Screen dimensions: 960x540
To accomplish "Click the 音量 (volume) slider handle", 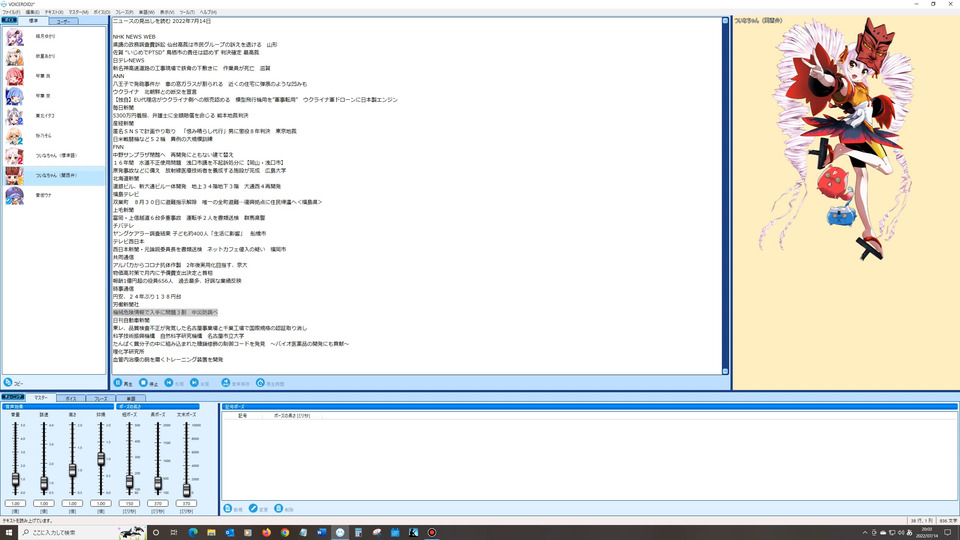I will [x=15, y=480].
